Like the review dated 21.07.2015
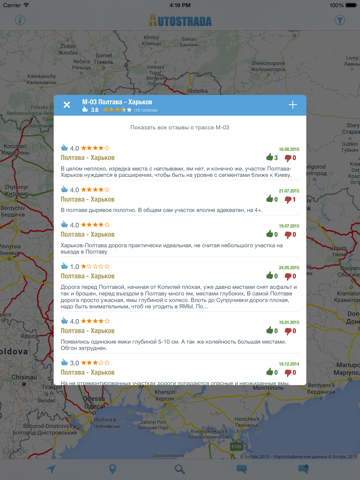Viewport: 360px width, 480px height. pos(272,199)
